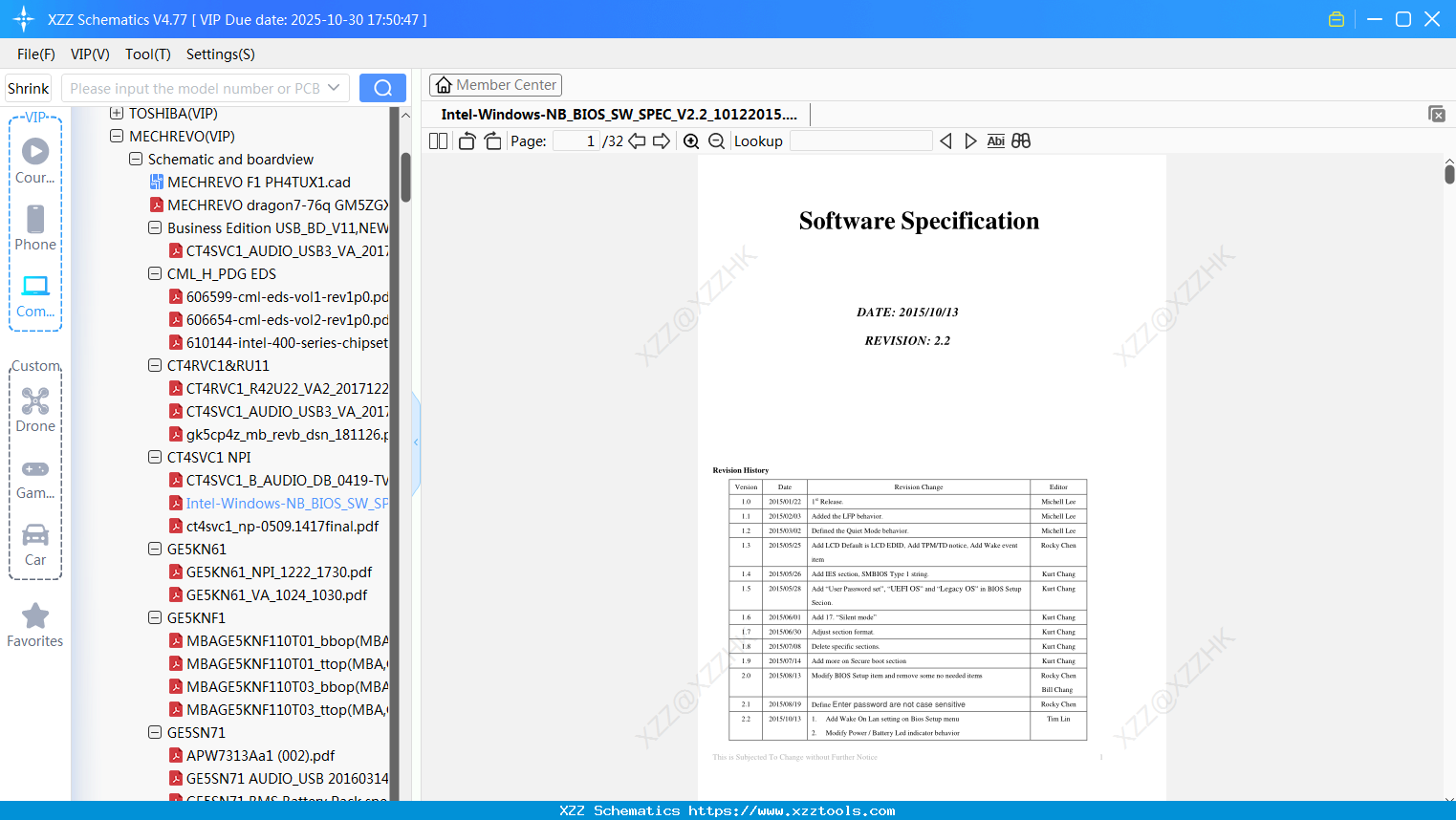Open the MECHREVO F1 PH4TUX1.cad file
Viewport: 1456px width, 820px height.
pyautogui.click(x=259, y=183)
